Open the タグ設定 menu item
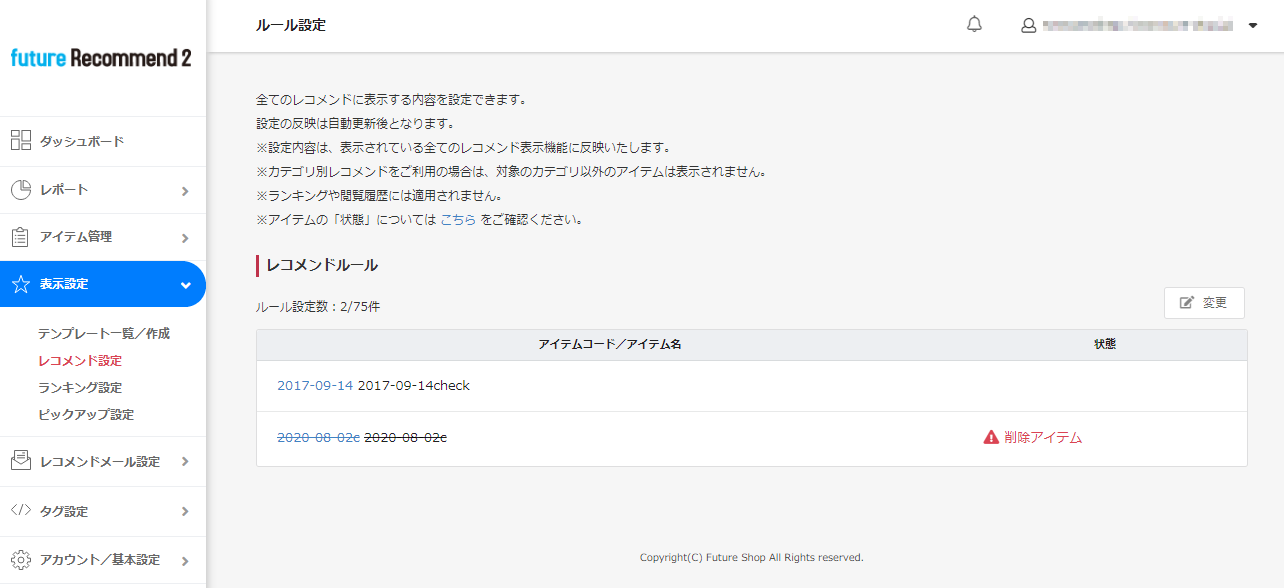 click(103, 511)
